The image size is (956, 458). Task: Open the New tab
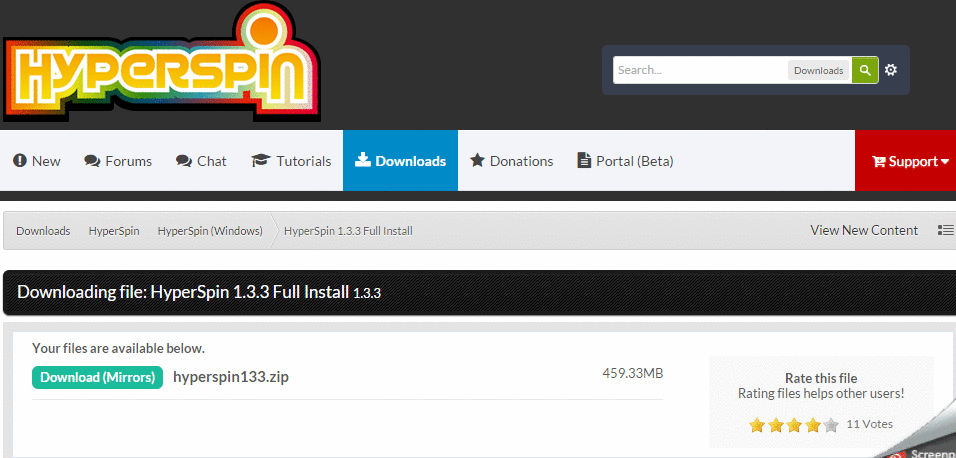tap(37, 161)
